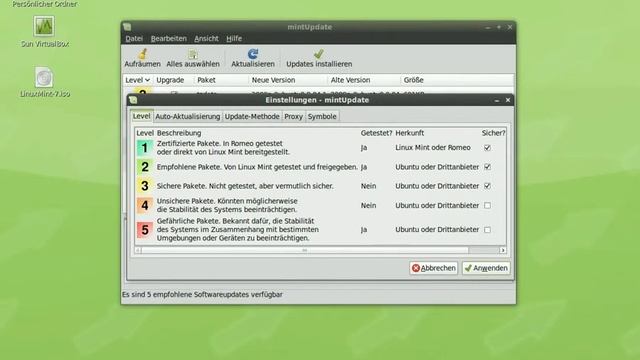Screen dimensions: 640x360
Task: Select the LinuxMint-7.iso desktop file
Action: (x=44, y=77)
